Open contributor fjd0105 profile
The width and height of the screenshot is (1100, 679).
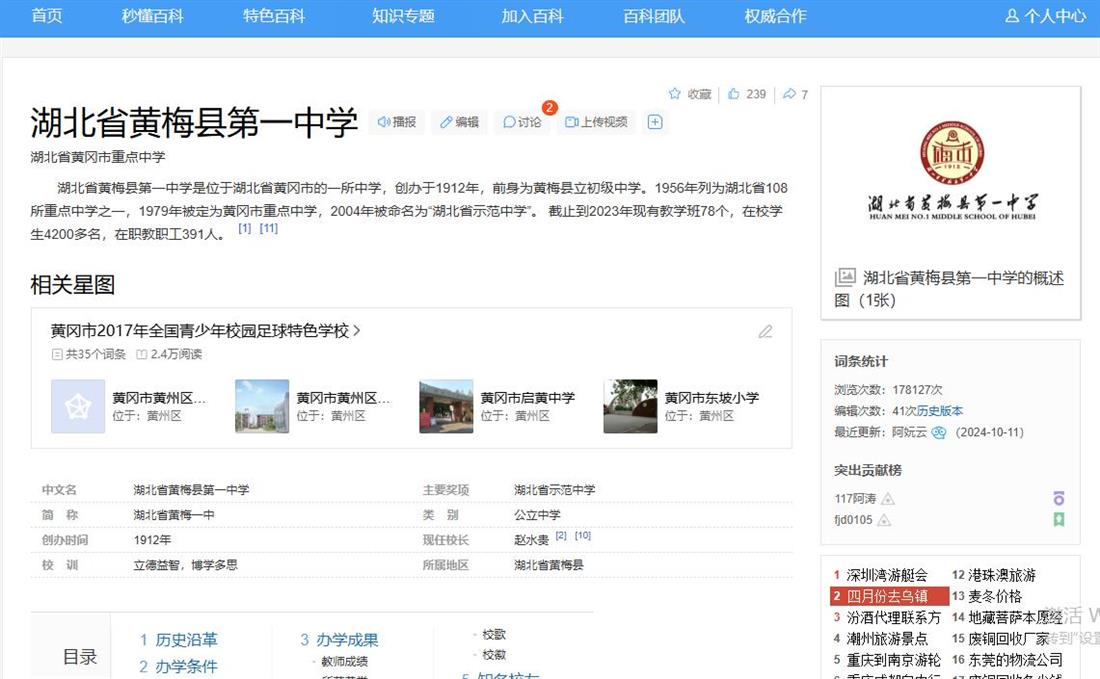853,520
